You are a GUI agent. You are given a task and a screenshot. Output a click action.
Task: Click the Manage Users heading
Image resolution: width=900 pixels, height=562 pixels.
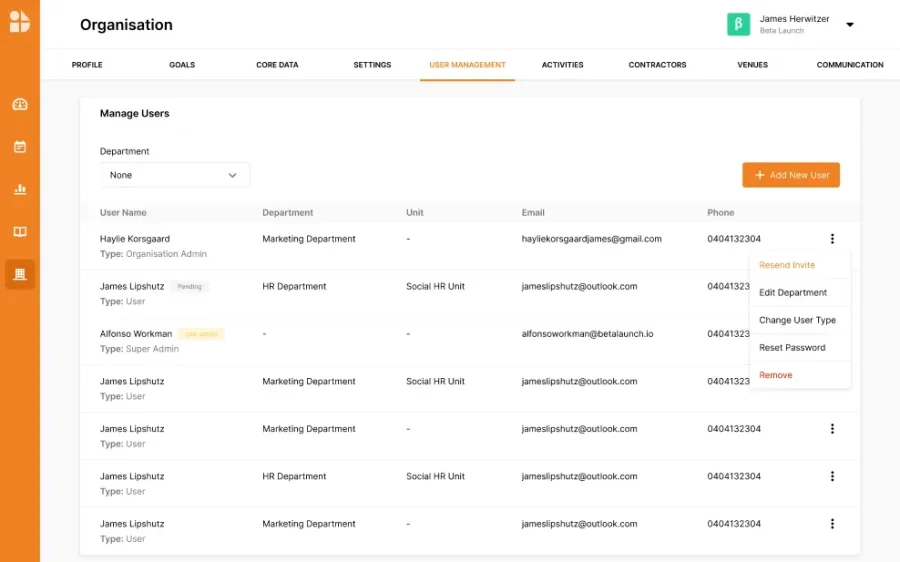[x=134, y=114]
